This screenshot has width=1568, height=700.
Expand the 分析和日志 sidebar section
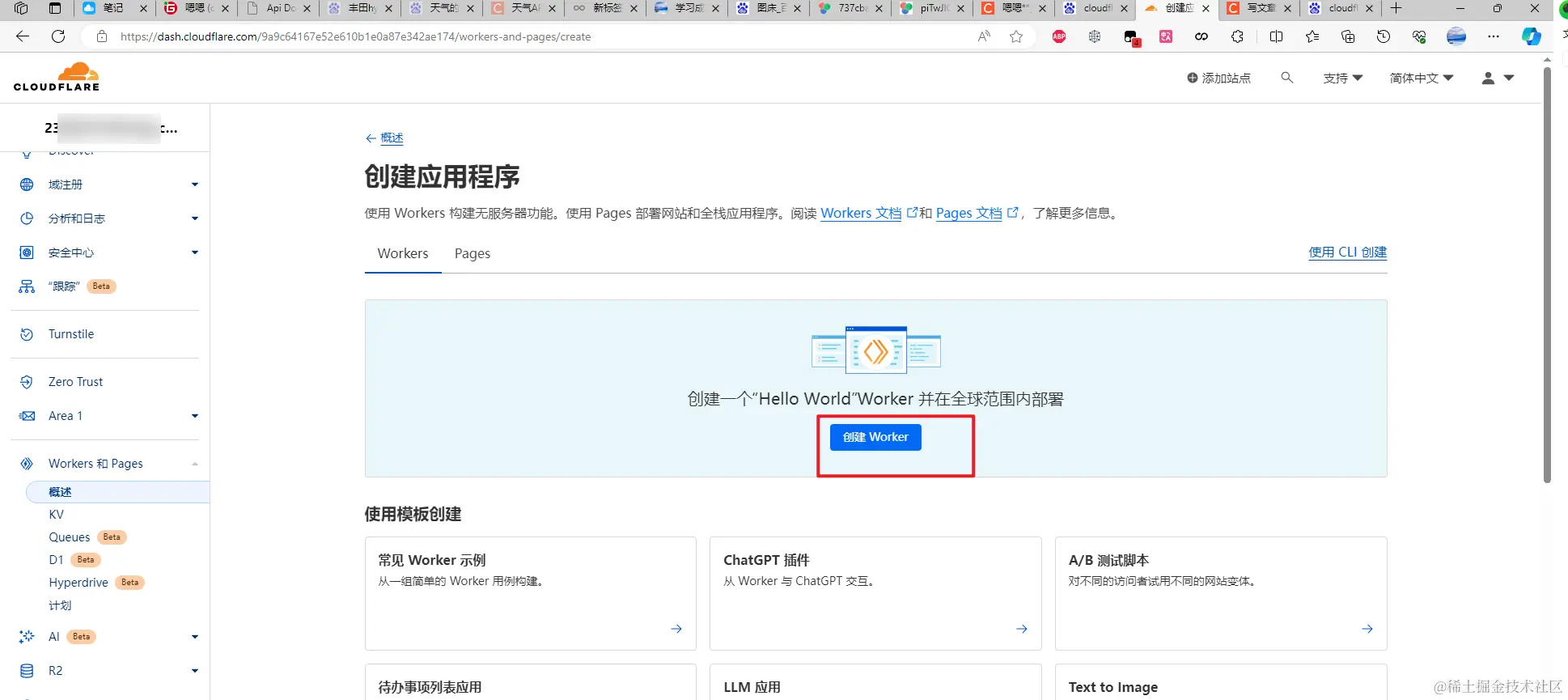pyautogui.click(x=195, y=218)
